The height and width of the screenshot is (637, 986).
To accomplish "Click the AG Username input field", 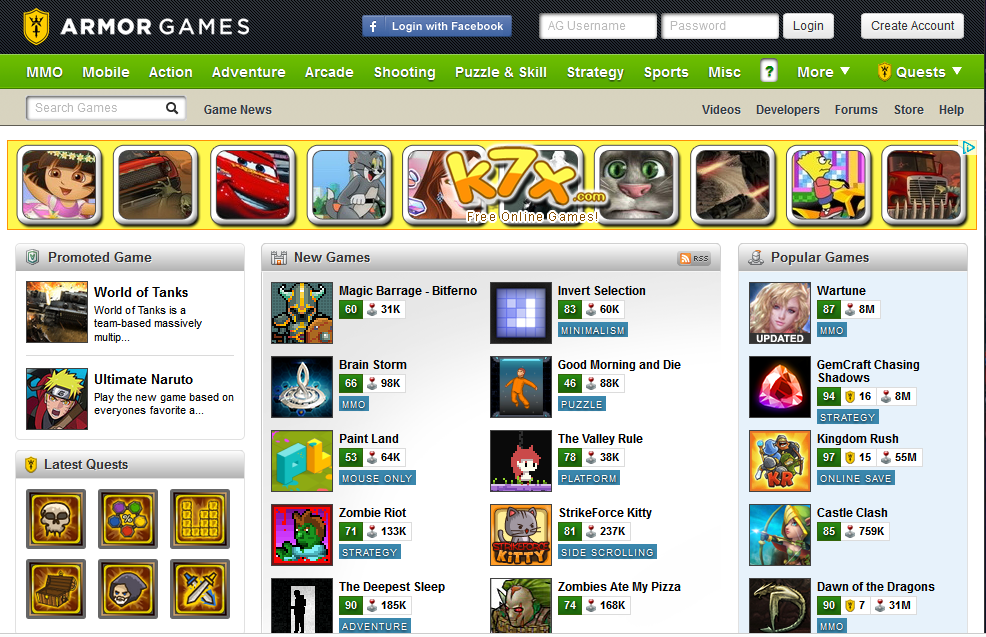I will (598, 26).
